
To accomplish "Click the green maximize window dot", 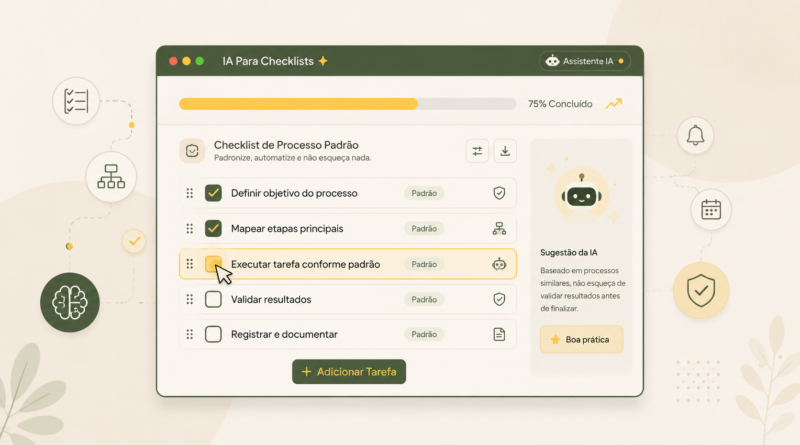I will tap(200, 61).
